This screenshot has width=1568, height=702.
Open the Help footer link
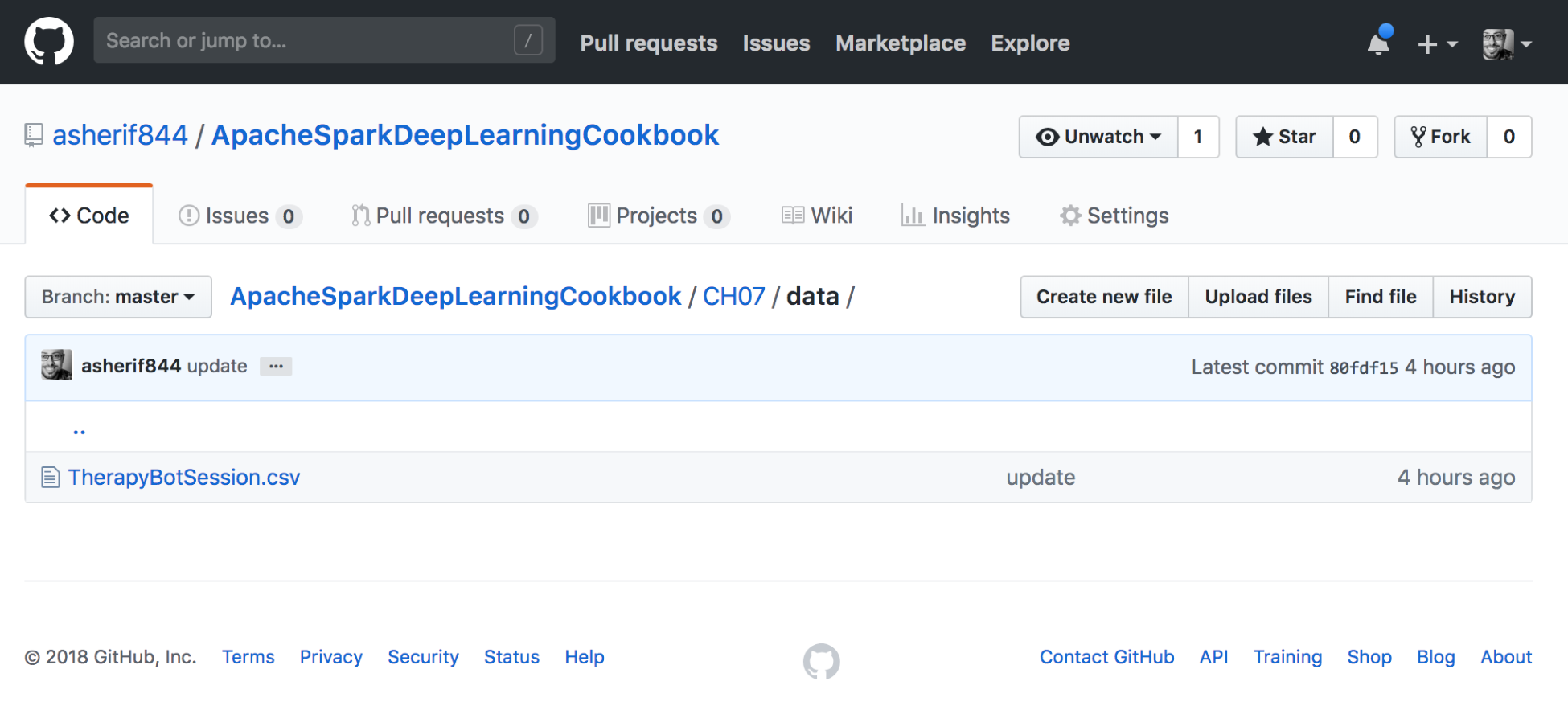[585, 657]
